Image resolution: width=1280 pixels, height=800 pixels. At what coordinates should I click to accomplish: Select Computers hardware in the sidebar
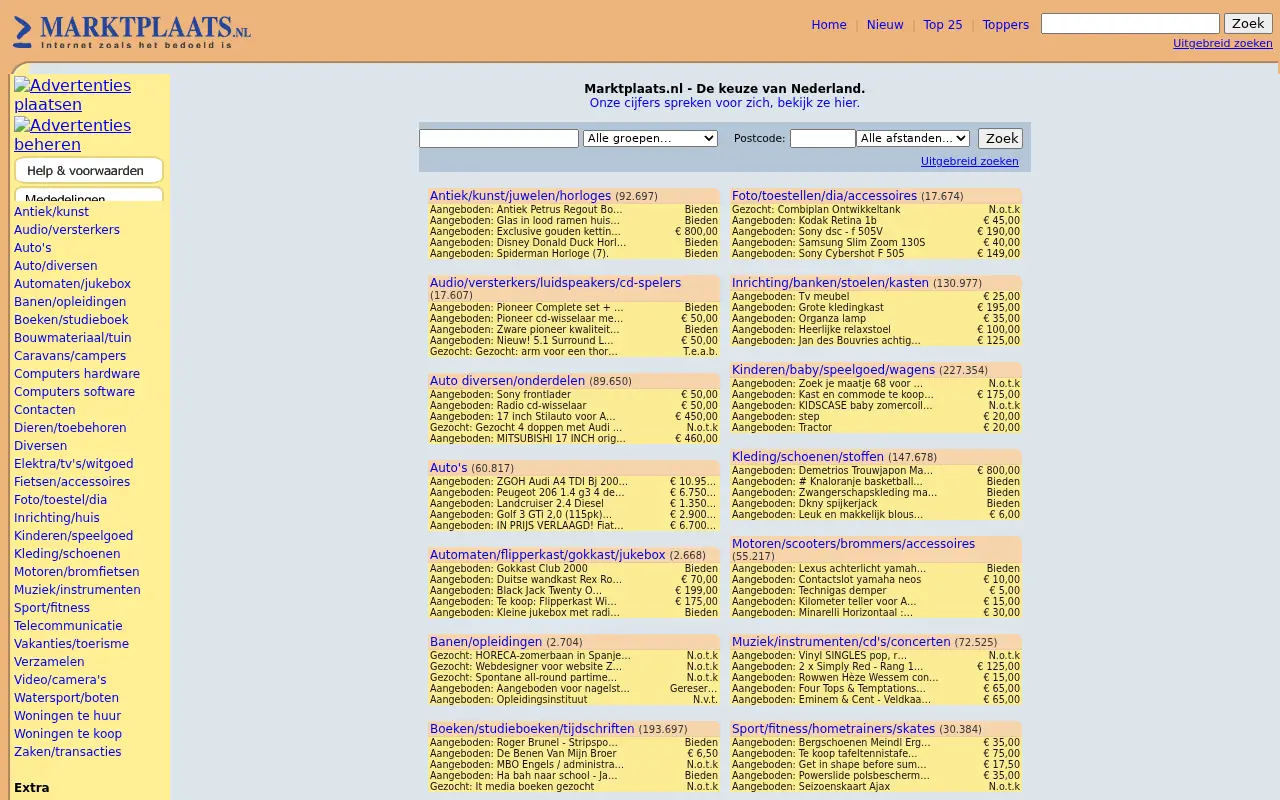(x=77, y=374)
